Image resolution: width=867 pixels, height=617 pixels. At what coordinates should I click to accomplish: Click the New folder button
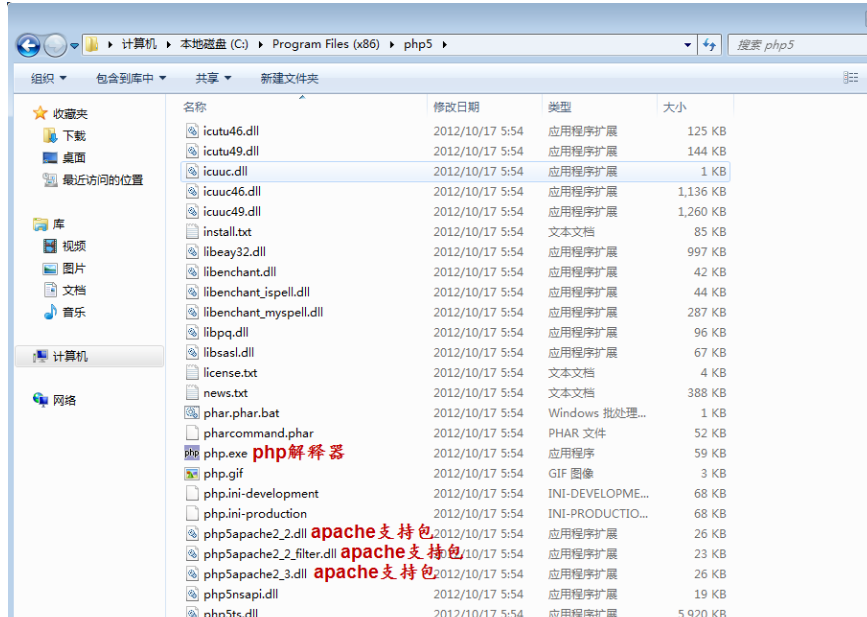[x=289, y=78]
